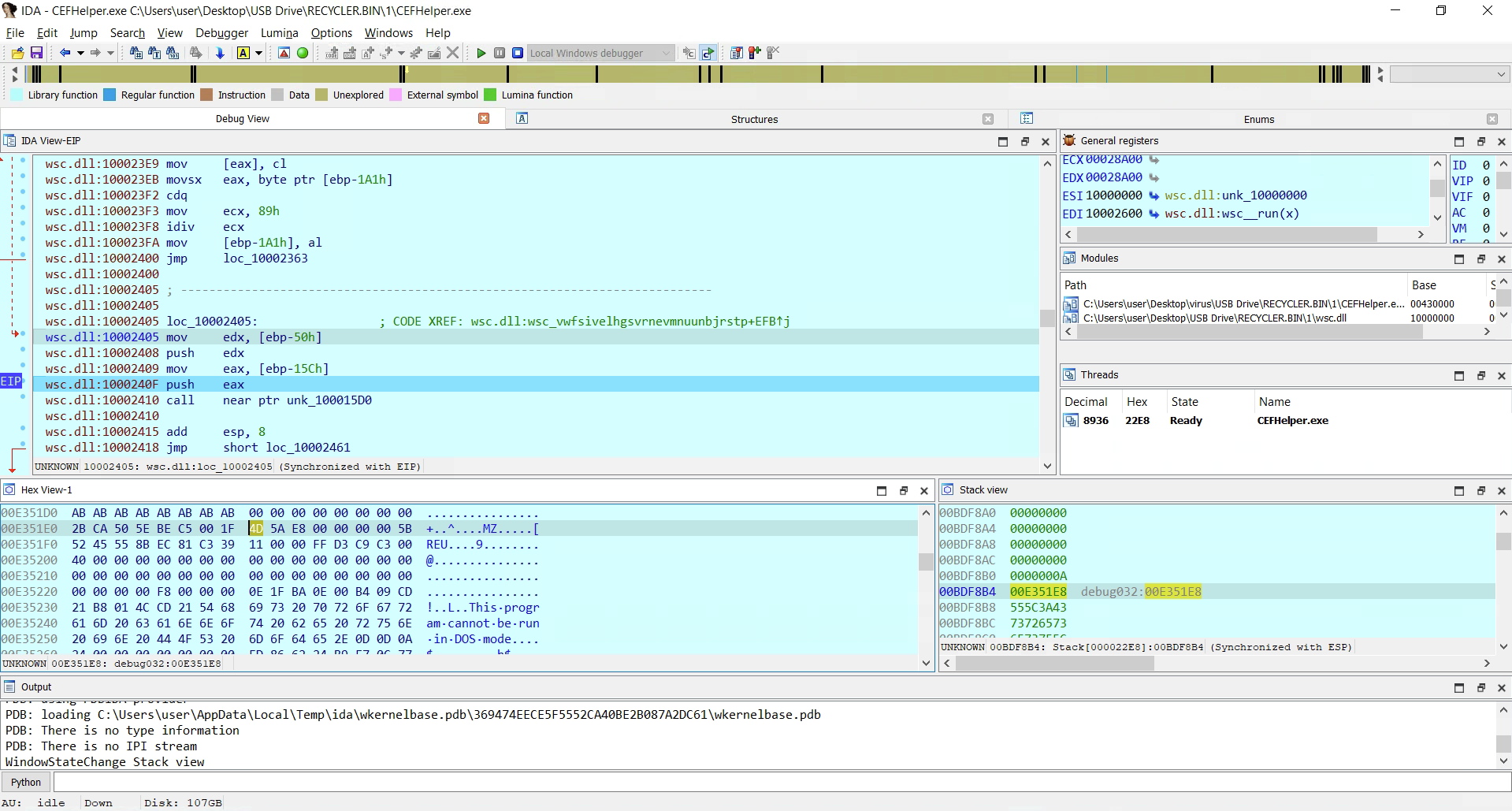Click the Add breakpoint toolbar icon
Image resolution: width=1512 pixels, height=811 pixels.
[x=755, y=52]
